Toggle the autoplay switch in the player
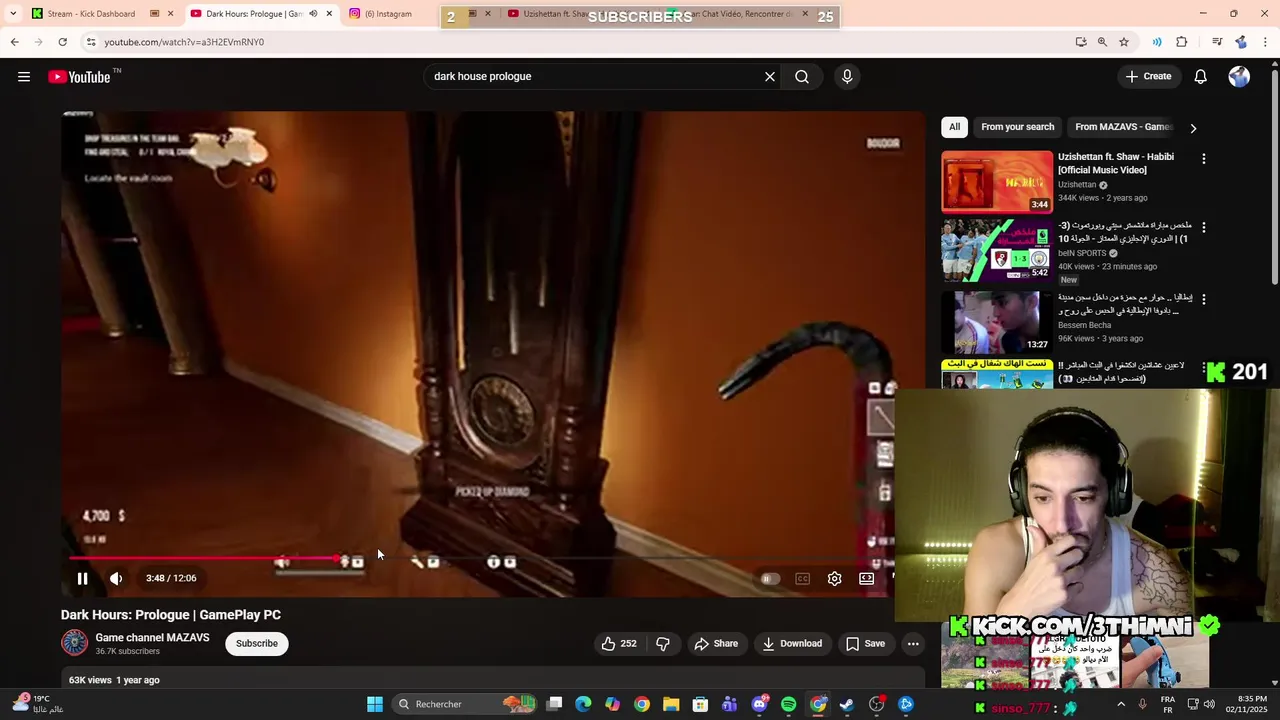 [769, 578]
